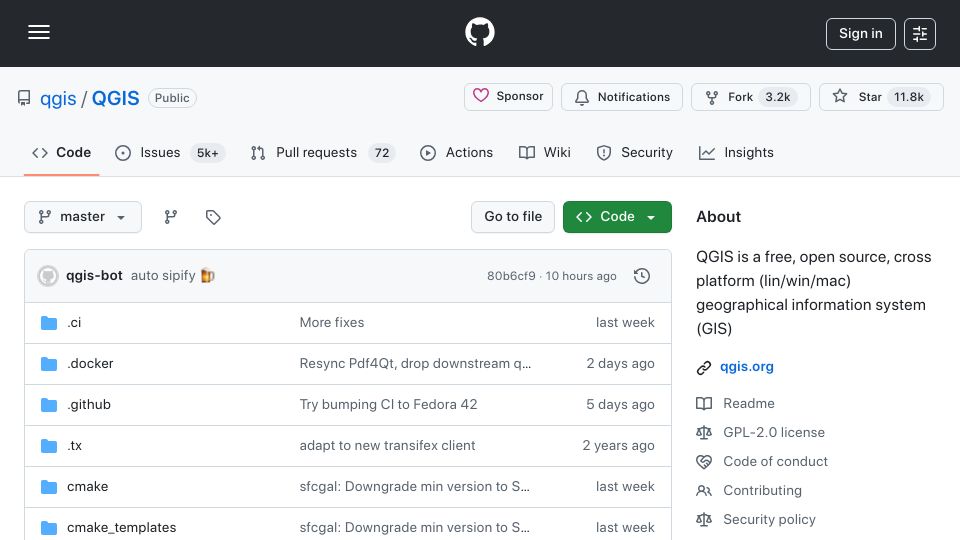This screenshot has height=540, width=960.
Task: Open the Wiki tab
Action: (x=544, y=152)
